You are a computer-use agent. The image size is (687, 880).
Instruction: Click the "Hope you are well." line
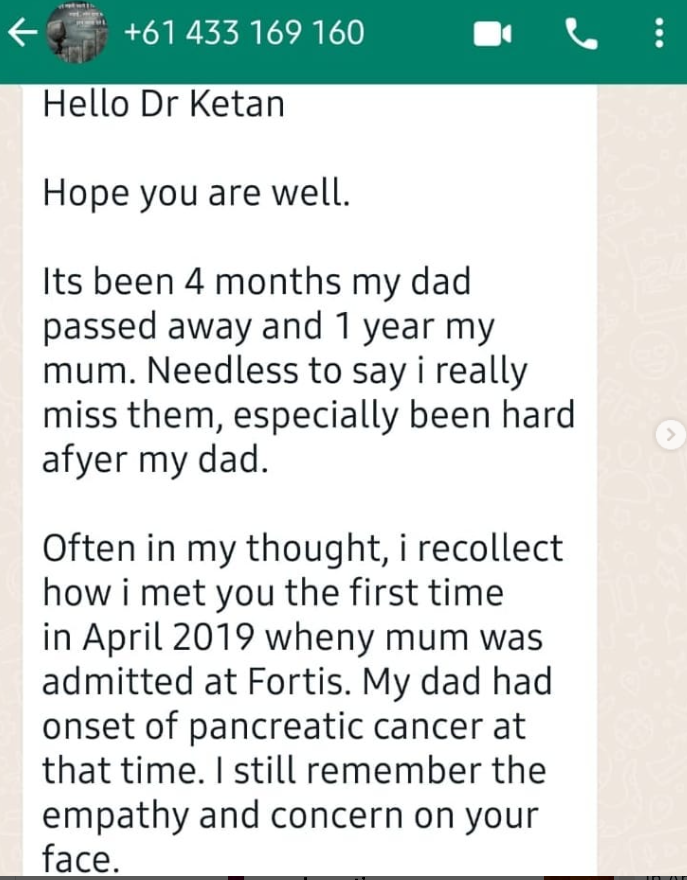[x=196, y=193]
